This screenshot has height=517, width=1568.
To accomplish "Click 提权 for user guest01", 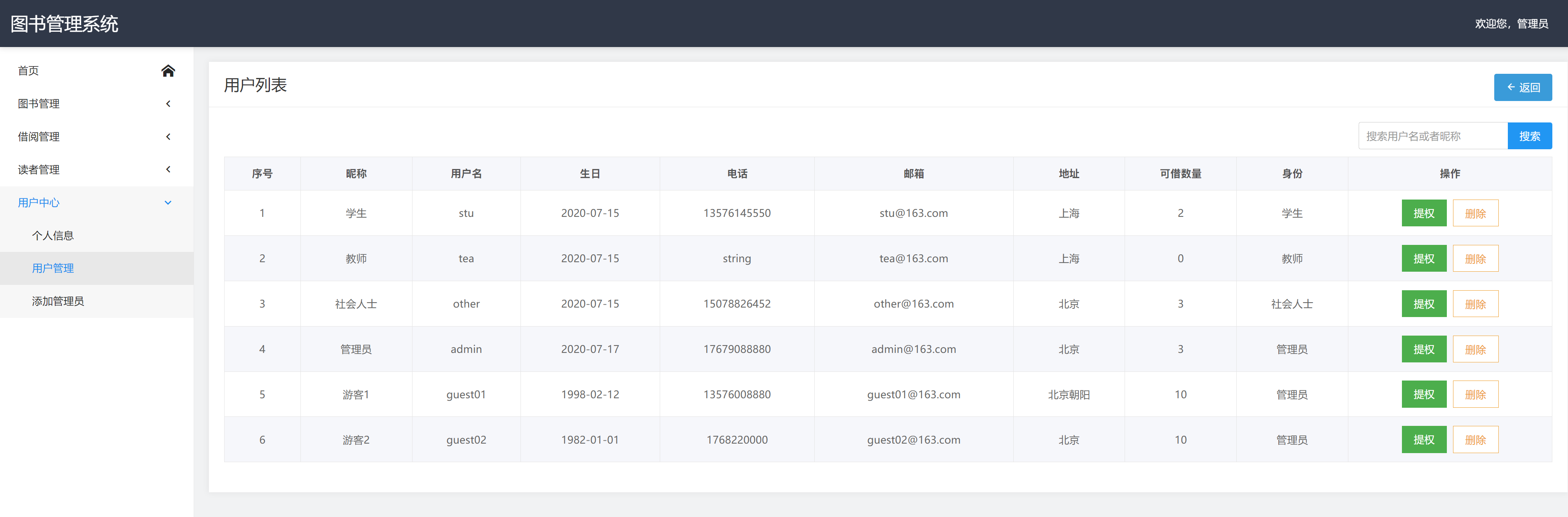I will [1424, 395].
